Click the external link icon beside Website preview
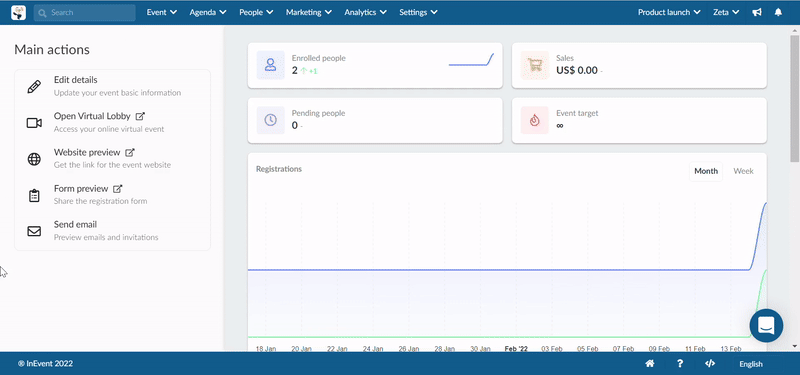This screenshot has width=800, height=375. click(x=130, y=153)
